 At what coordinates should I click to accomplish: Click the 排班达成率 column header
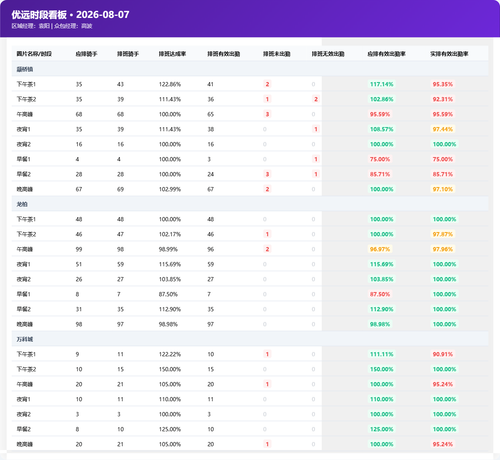(x=172, y=54)
